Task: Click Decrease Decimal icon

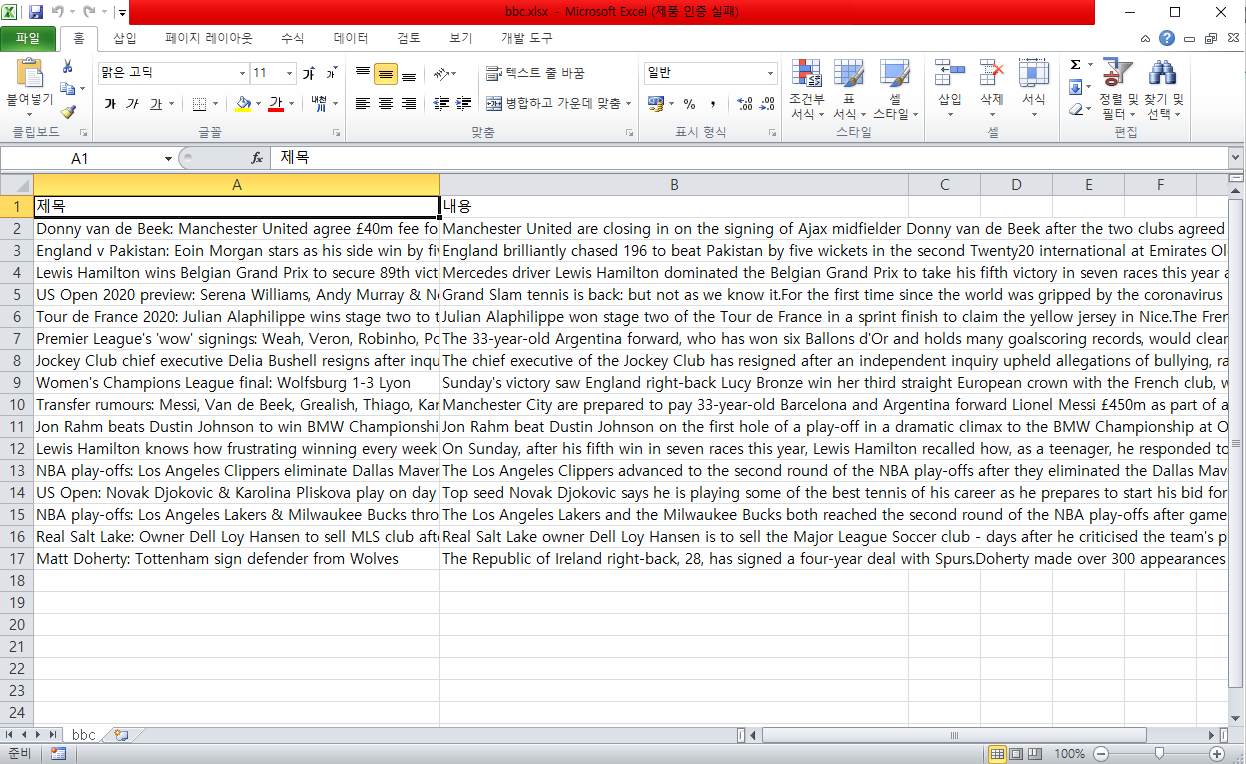Action: pos(767,104)
